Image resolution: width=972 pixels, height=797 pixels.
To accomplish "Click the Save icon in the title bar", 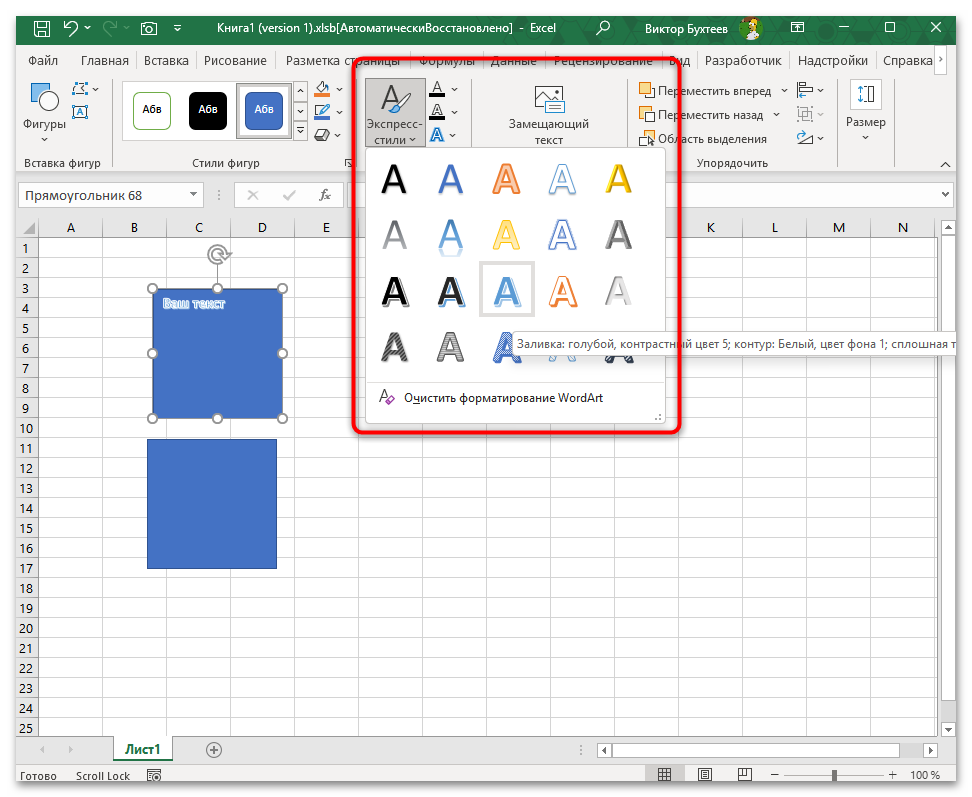I will pos(42,28).
